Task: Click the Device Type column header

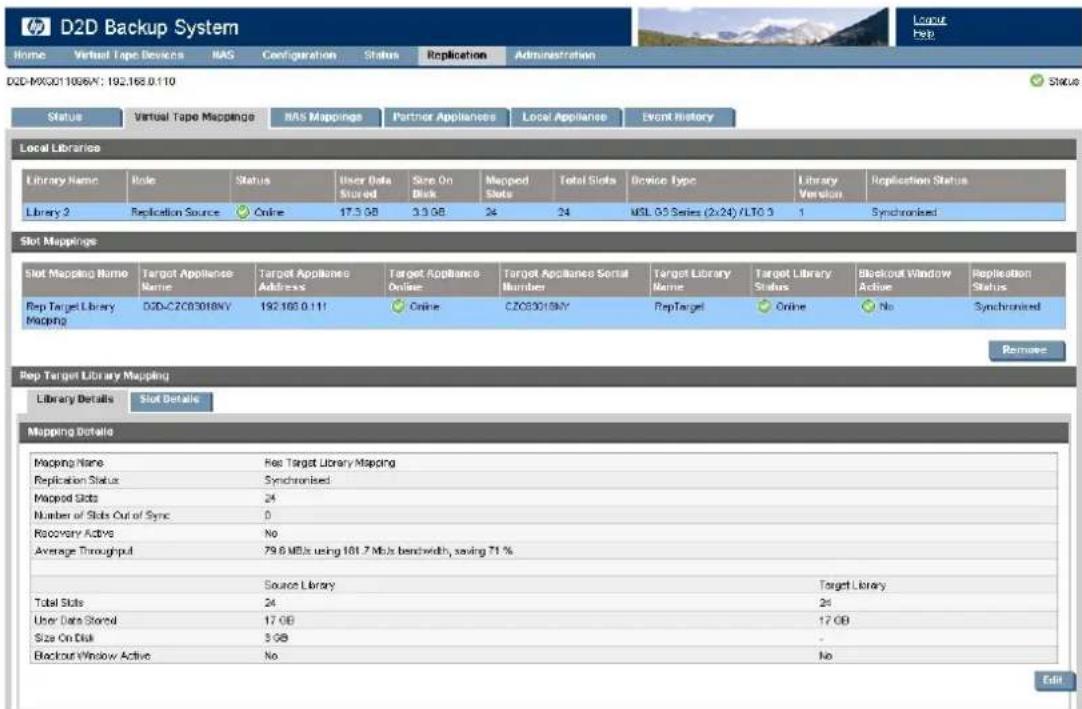Action: pos(662,181)
